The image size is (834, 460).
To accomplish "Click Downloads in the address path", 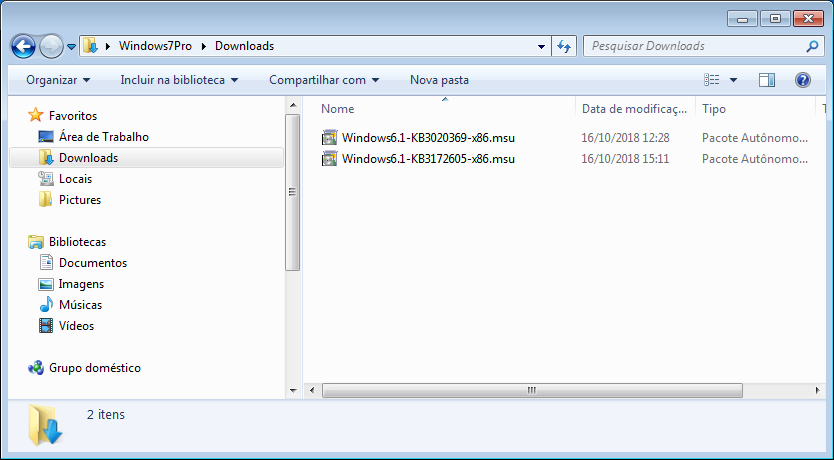I will (x=244, y=46).
